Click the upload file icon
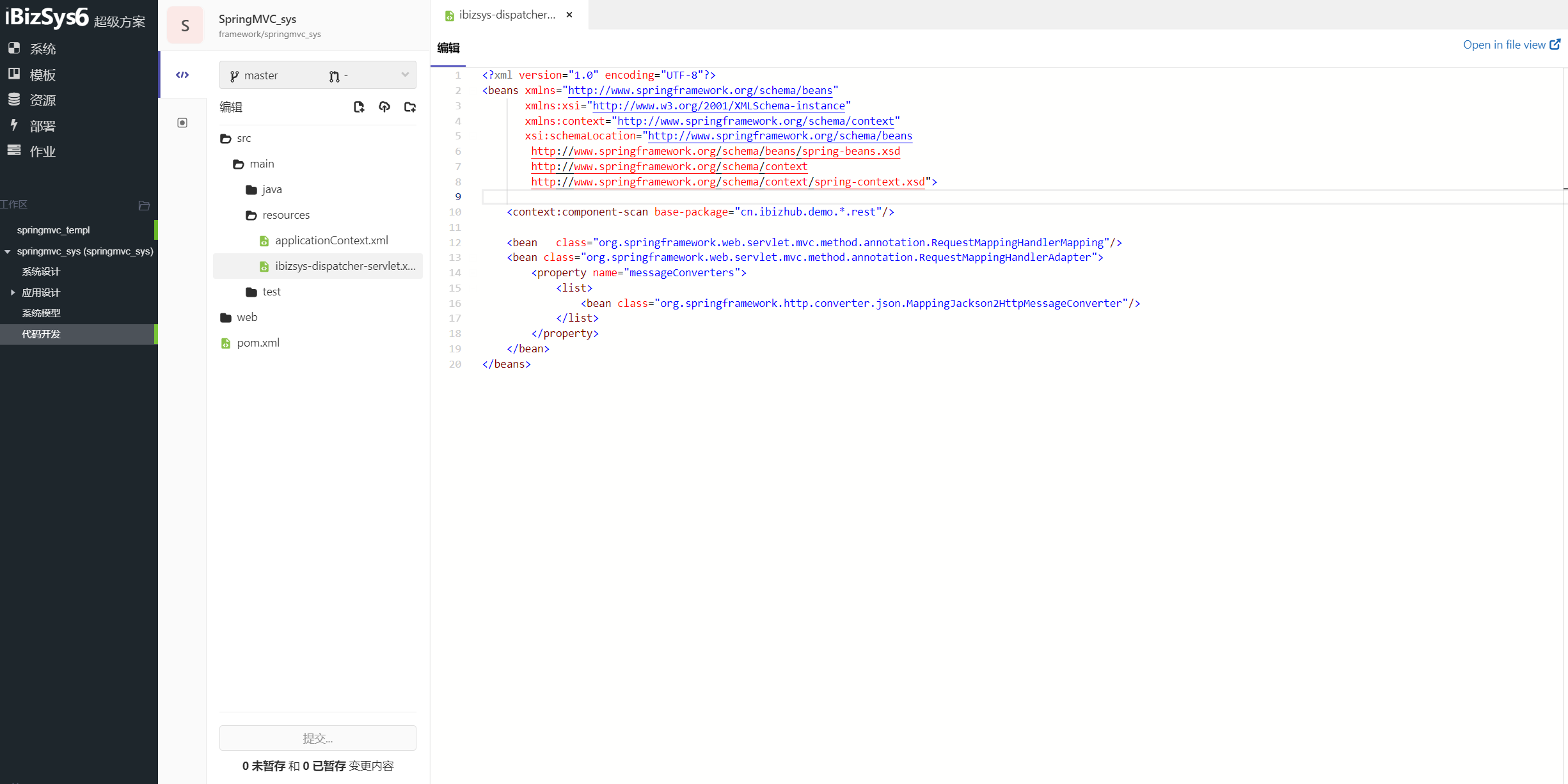 384,107
